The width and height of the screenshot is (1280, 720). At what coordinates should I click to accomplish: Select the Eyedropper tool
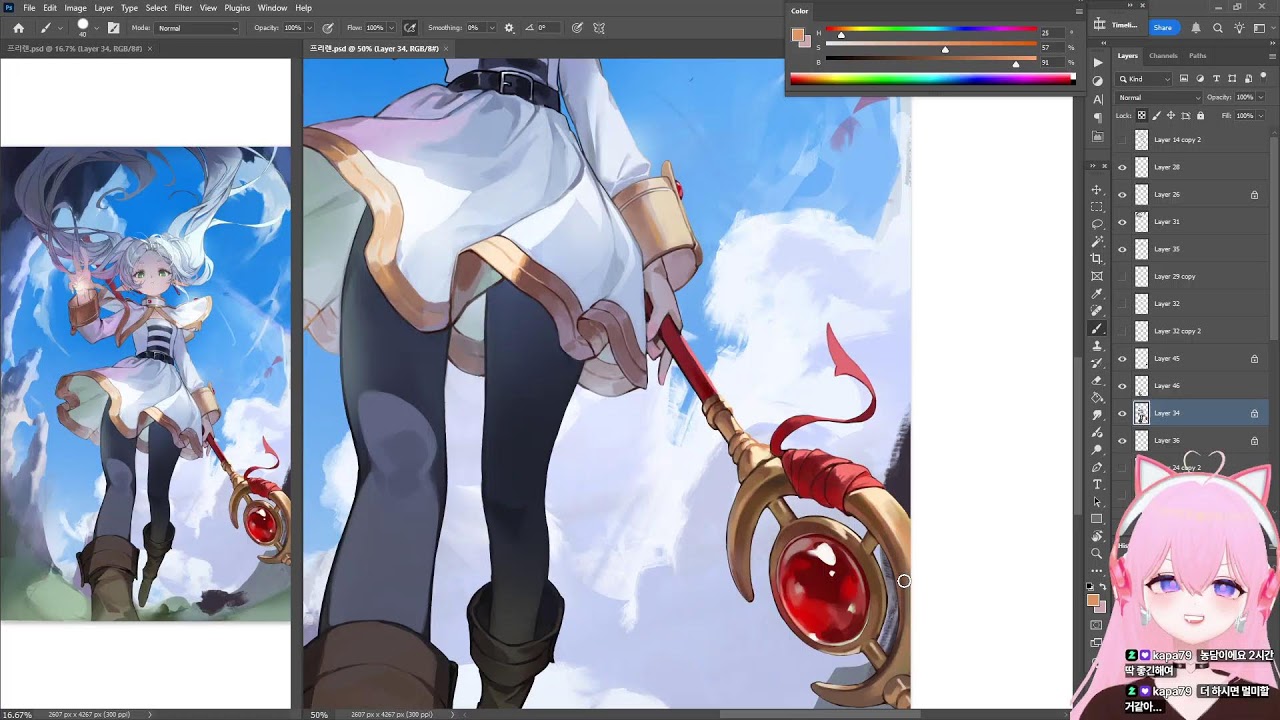point(1097,294)
